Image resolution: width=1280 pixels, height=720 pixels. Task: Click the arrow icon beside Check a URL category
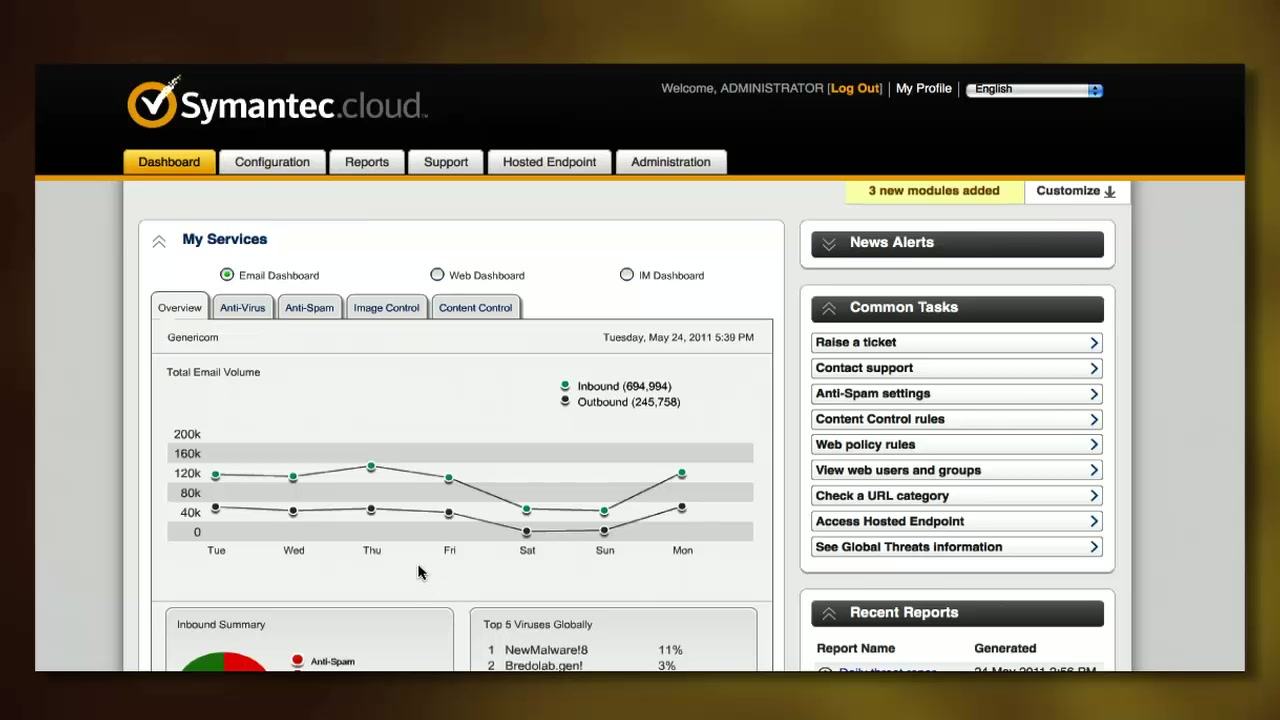tap(1094, 496)
